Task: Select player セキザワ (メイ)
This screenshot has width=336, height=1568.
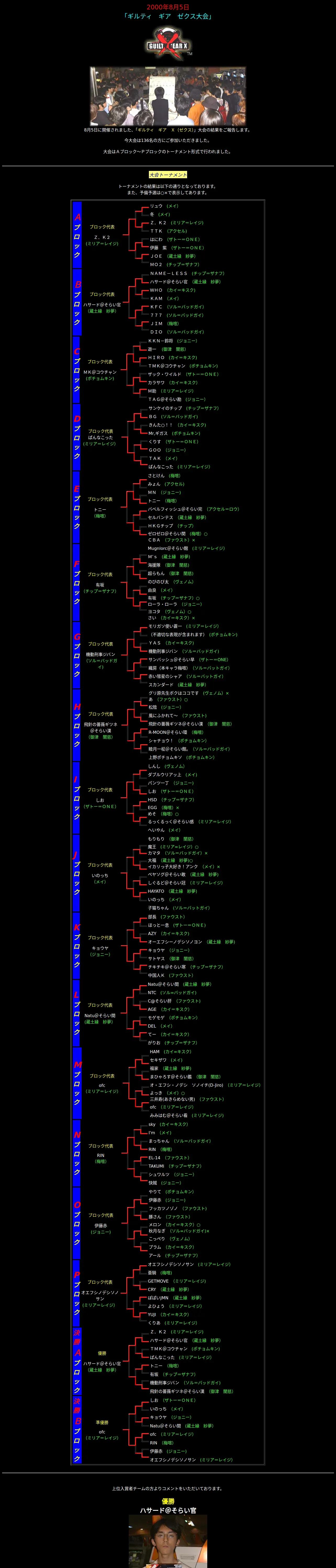Action: point(166,1060)
